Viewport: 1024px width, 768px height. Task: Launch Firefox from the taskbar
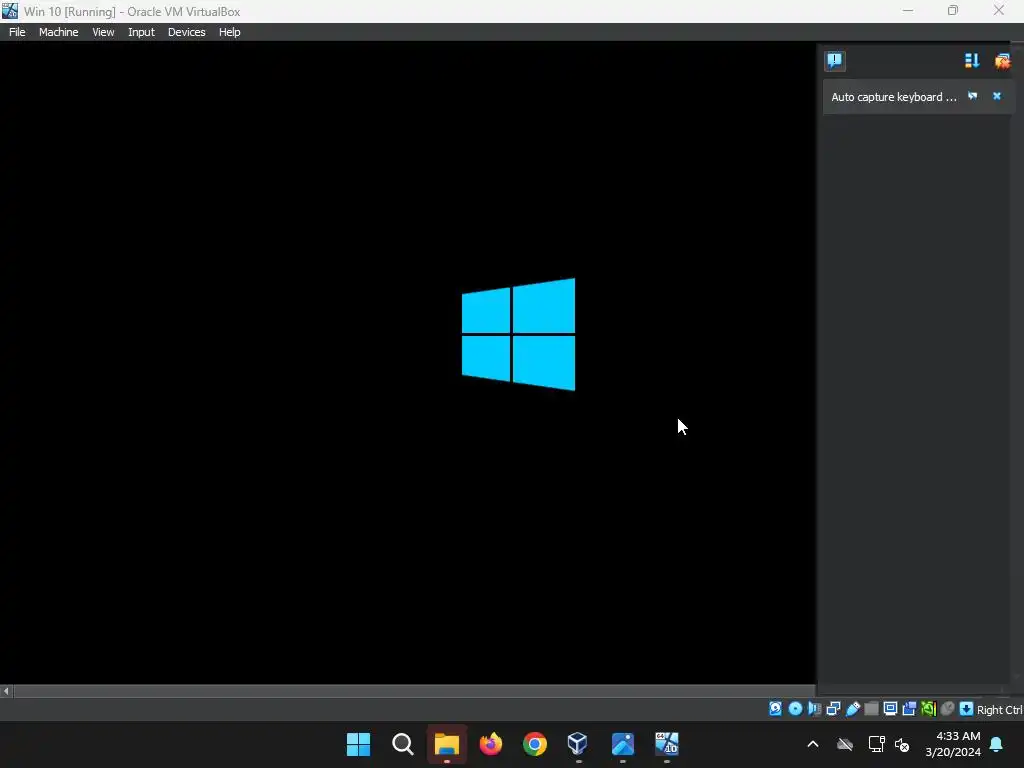(491, 744)
